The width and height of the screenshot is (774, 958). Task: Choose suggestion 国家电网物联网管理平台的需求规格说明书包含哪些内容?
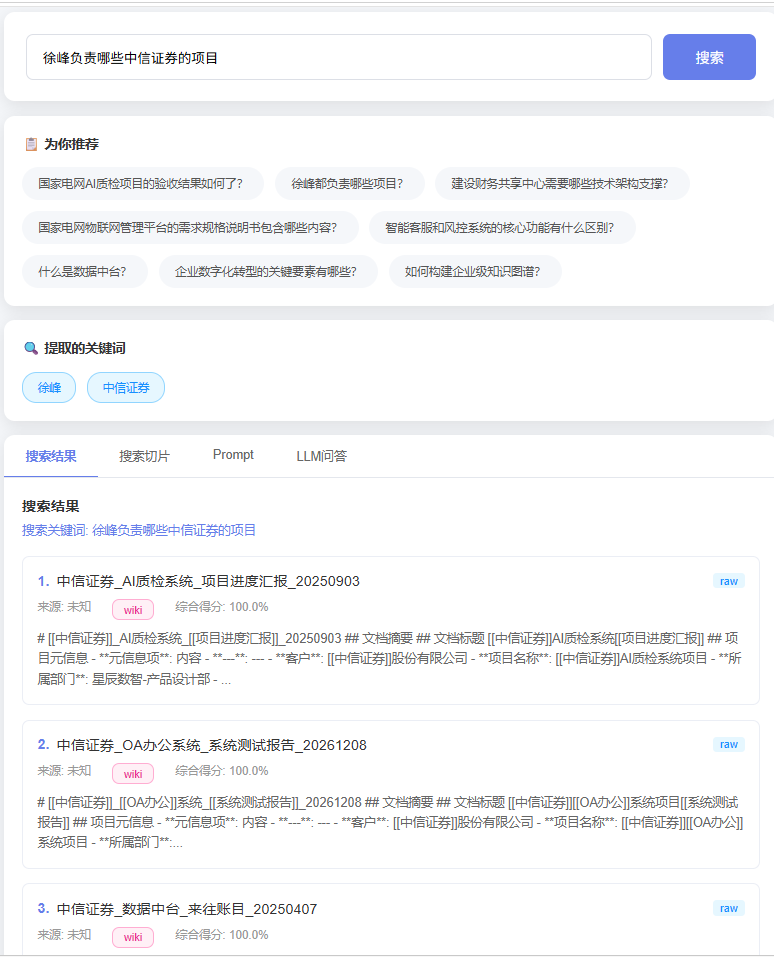[x=190, y=227]
